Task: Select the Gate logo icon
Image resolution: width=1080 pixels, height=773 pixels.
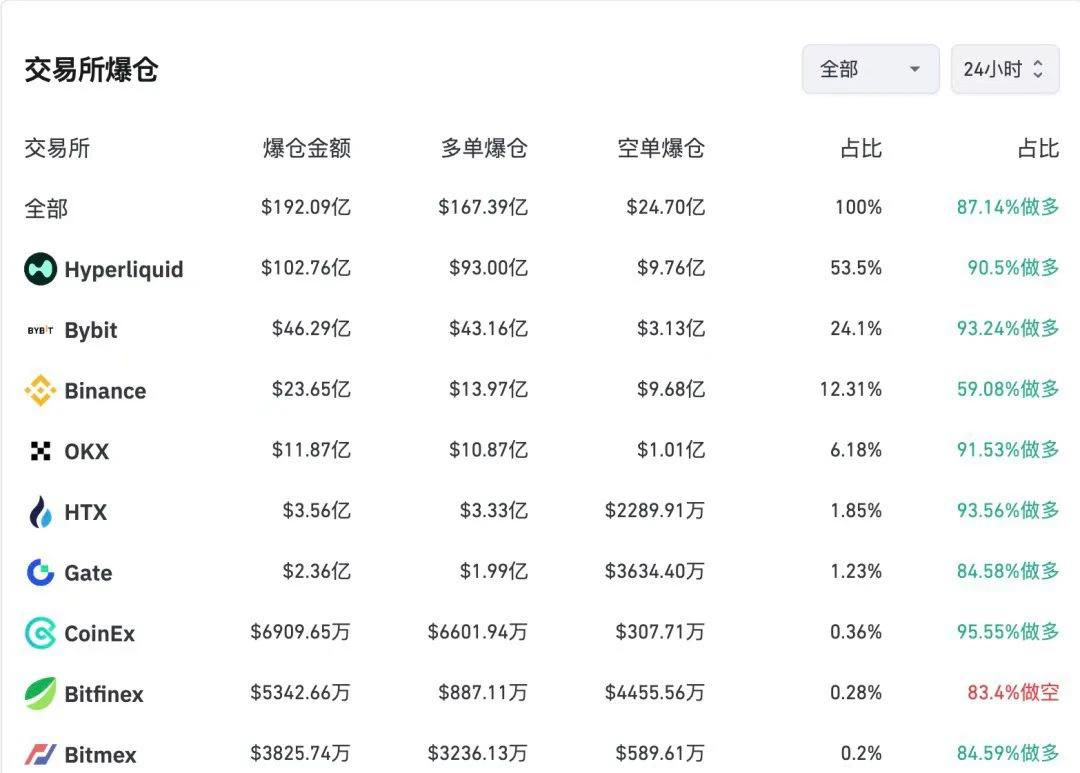Action: (x=41, y=573)
